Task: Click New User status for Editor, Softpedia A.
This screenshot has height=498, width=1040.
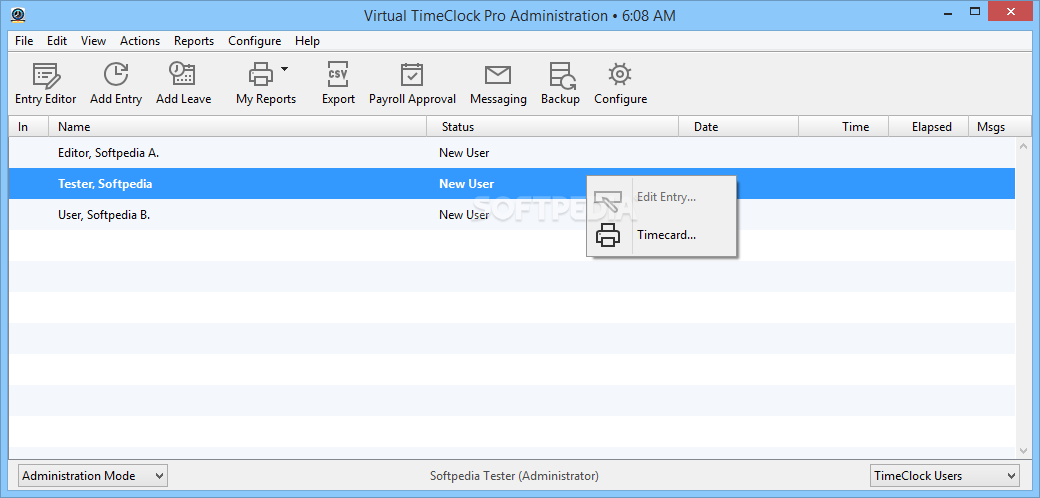Action: click(464, 153)
